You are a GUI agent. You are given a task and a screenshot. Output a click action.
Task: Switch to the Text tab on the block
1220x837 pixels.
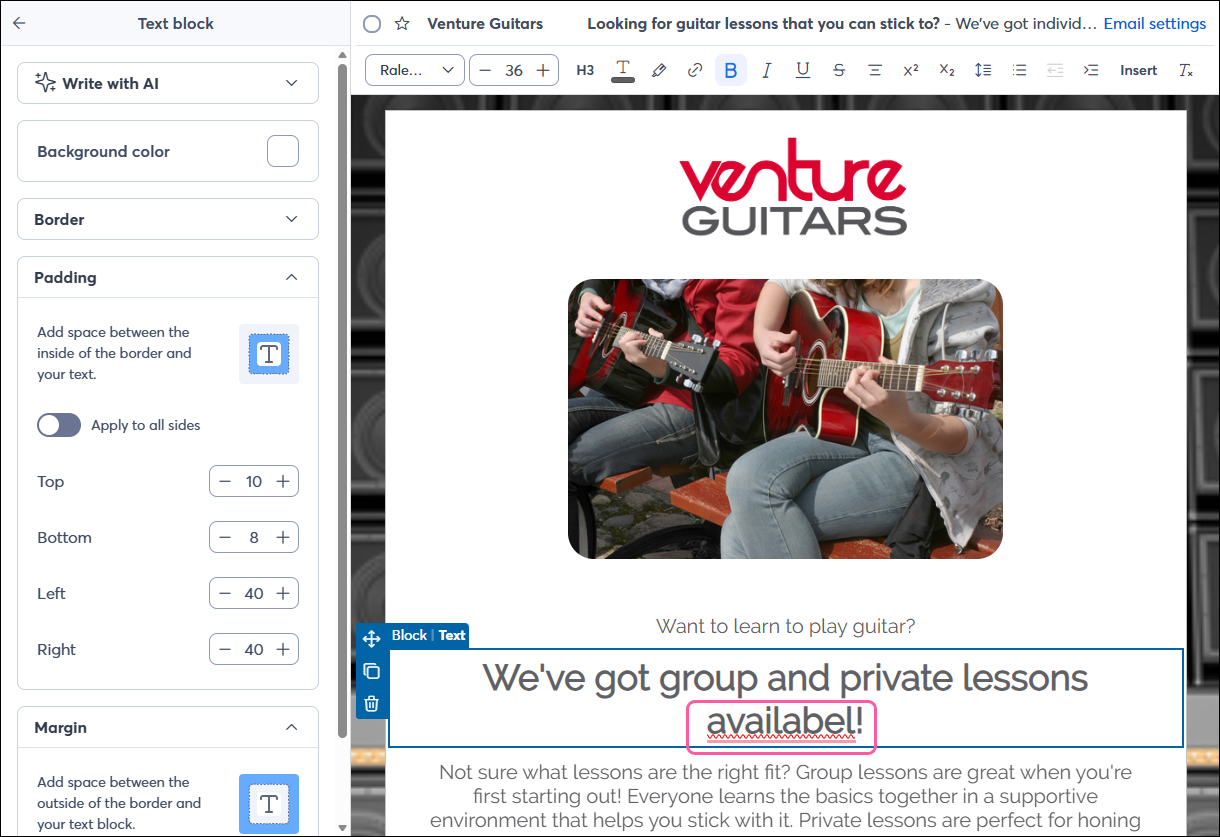point(452,635)
